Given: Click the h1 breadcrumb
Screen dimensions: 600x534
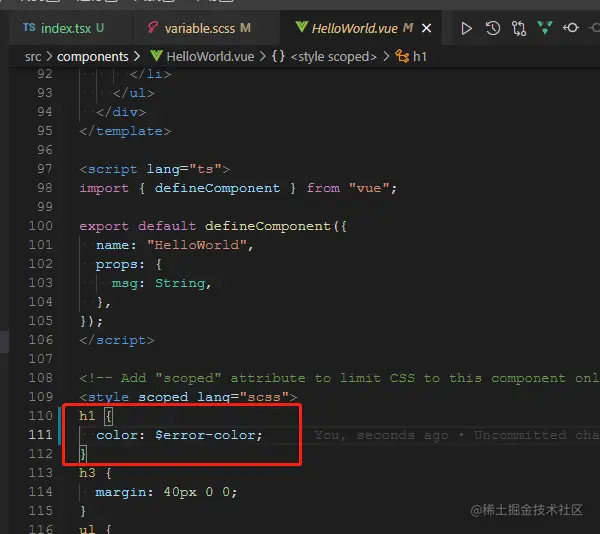Looking at the screenshot, I should coord(420,57).
